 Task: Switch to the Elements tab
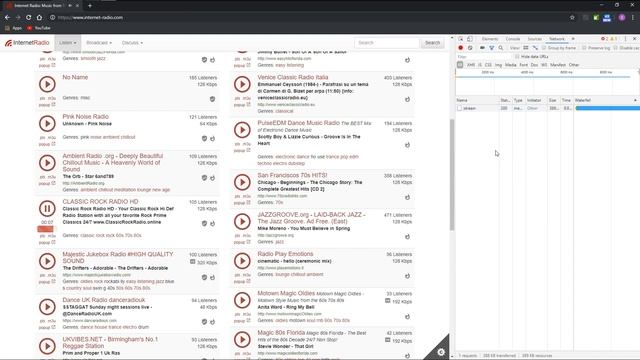click(x=490, y=39)
